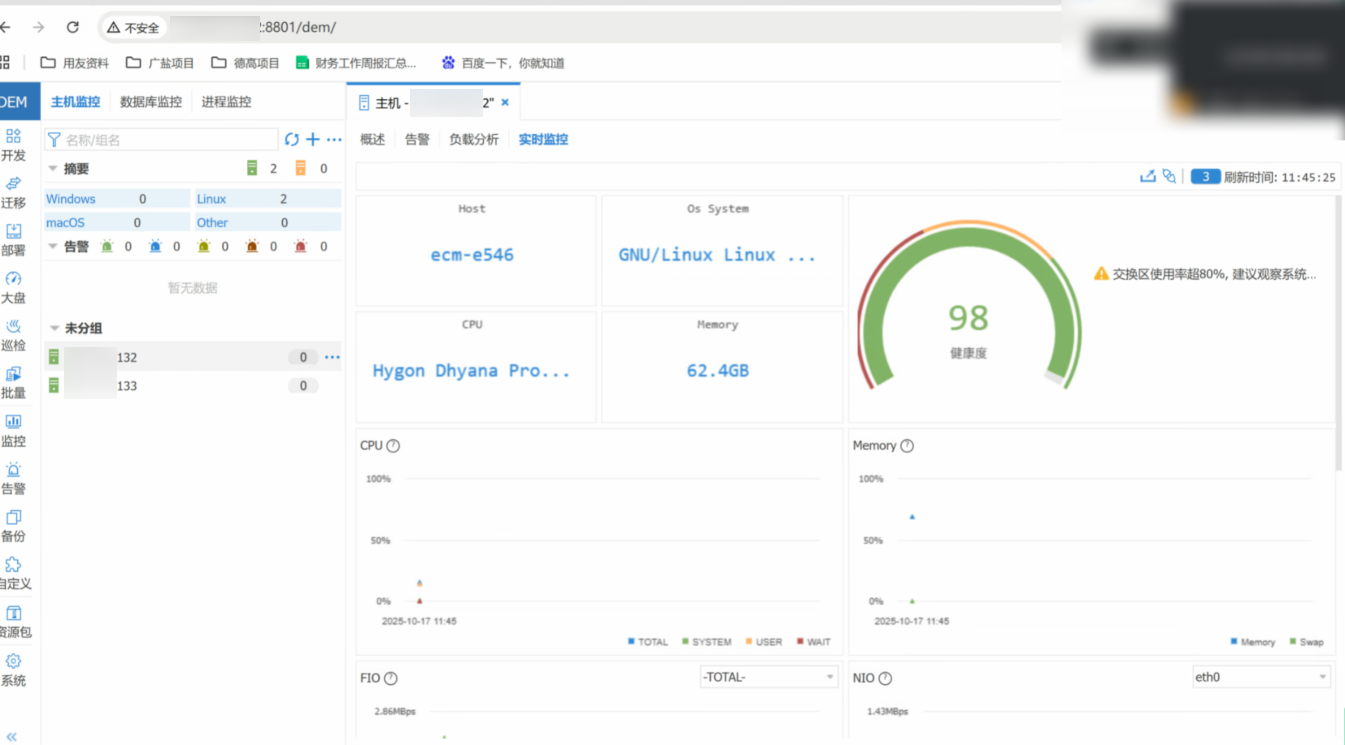Open the 负载分析 tab

click(474, 140)
